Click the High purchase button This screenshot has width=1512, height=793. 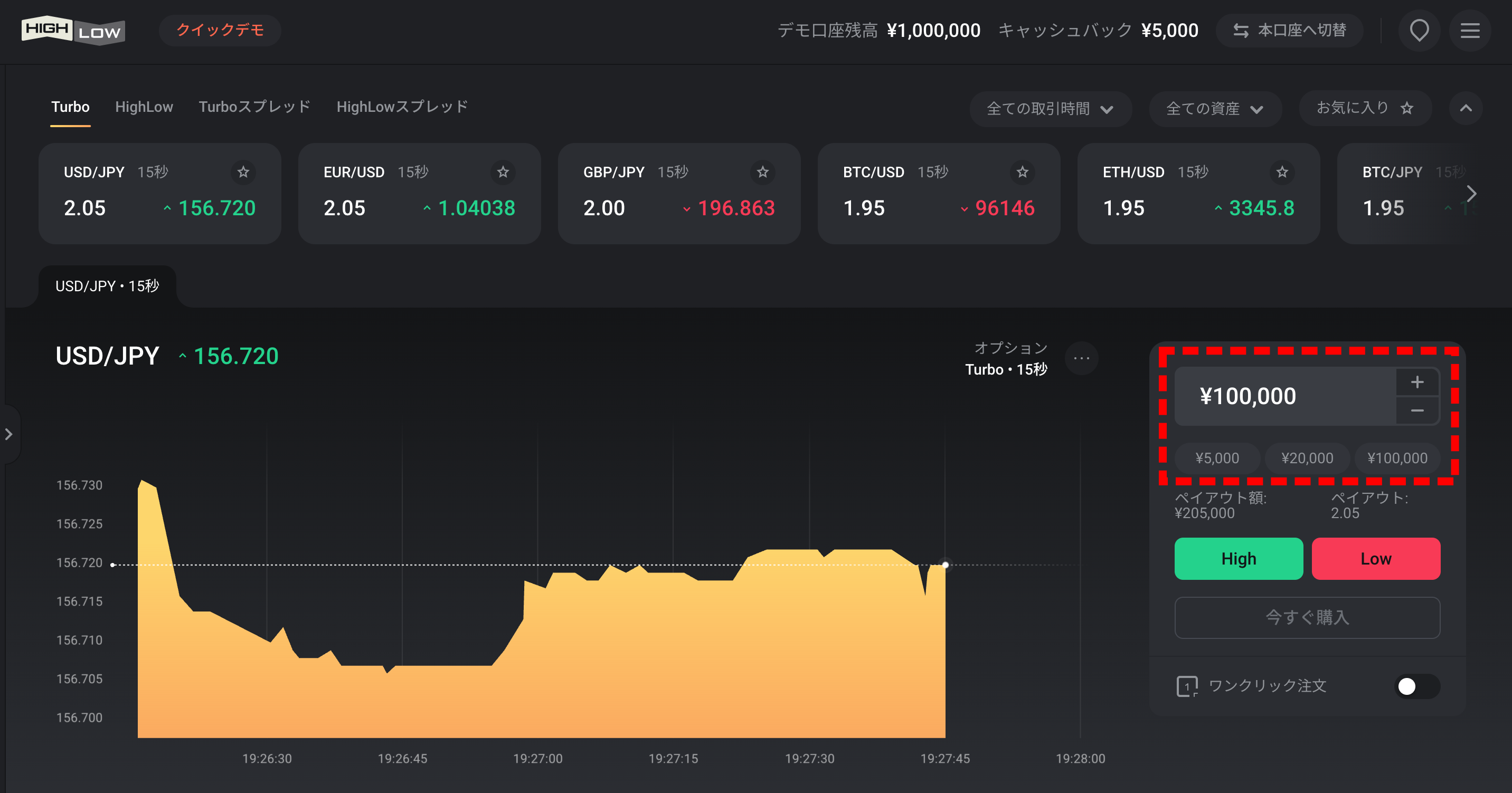tap(1237, 558)
